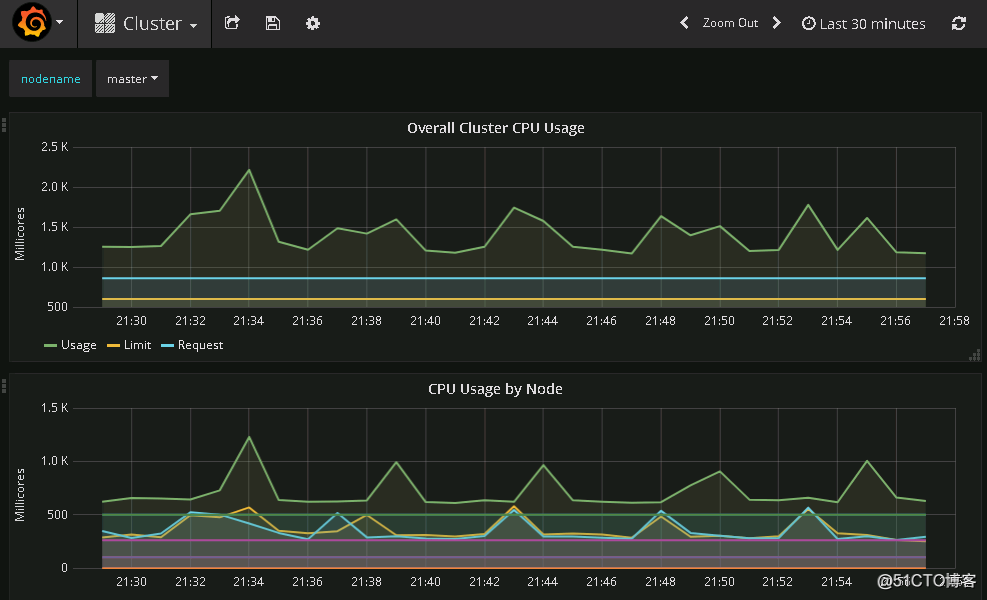The height and width of the screenshot is (600, 987).
Task: Shift time range back with left arrow
Action: click(684, 22)
